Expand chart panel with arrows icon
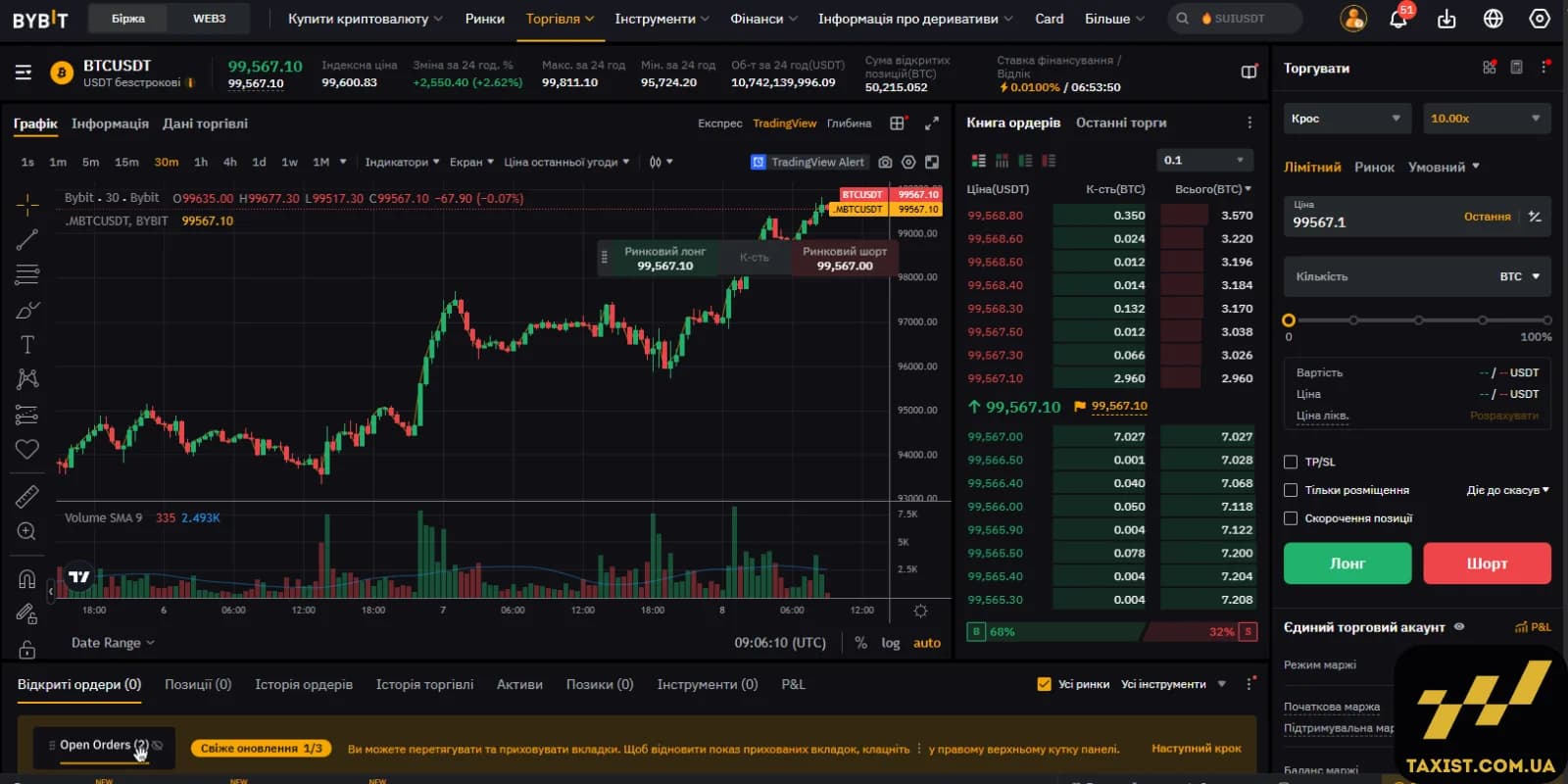 point(932,123)
